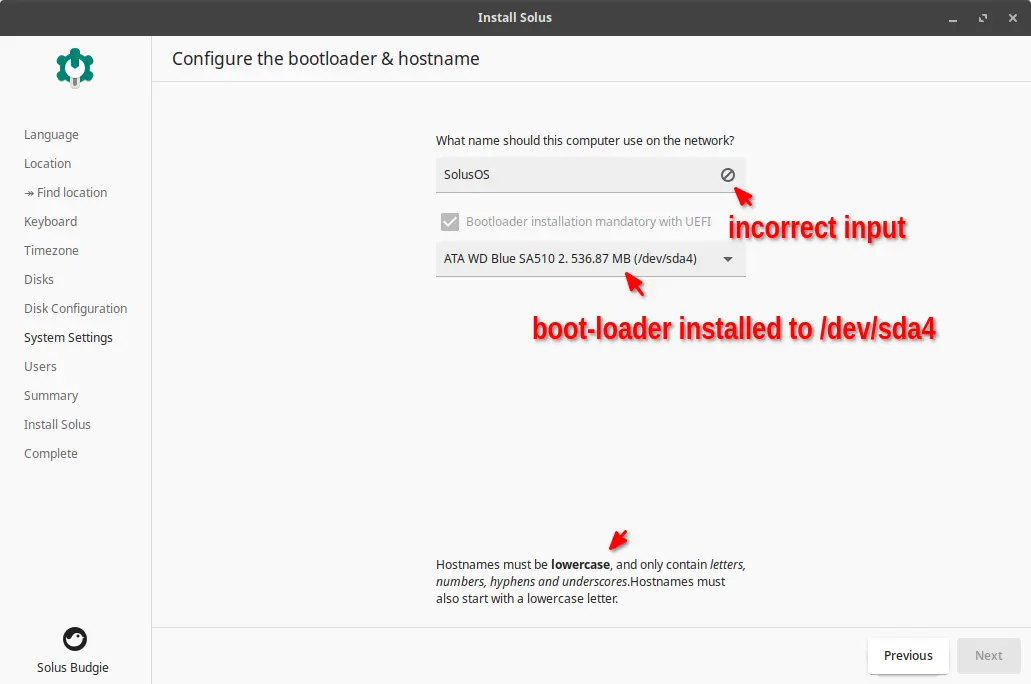This screenshot has height=684, width=1031.
Task: Click the 'Hostnames must be lowercase' hint text
Action: (590, 581)
